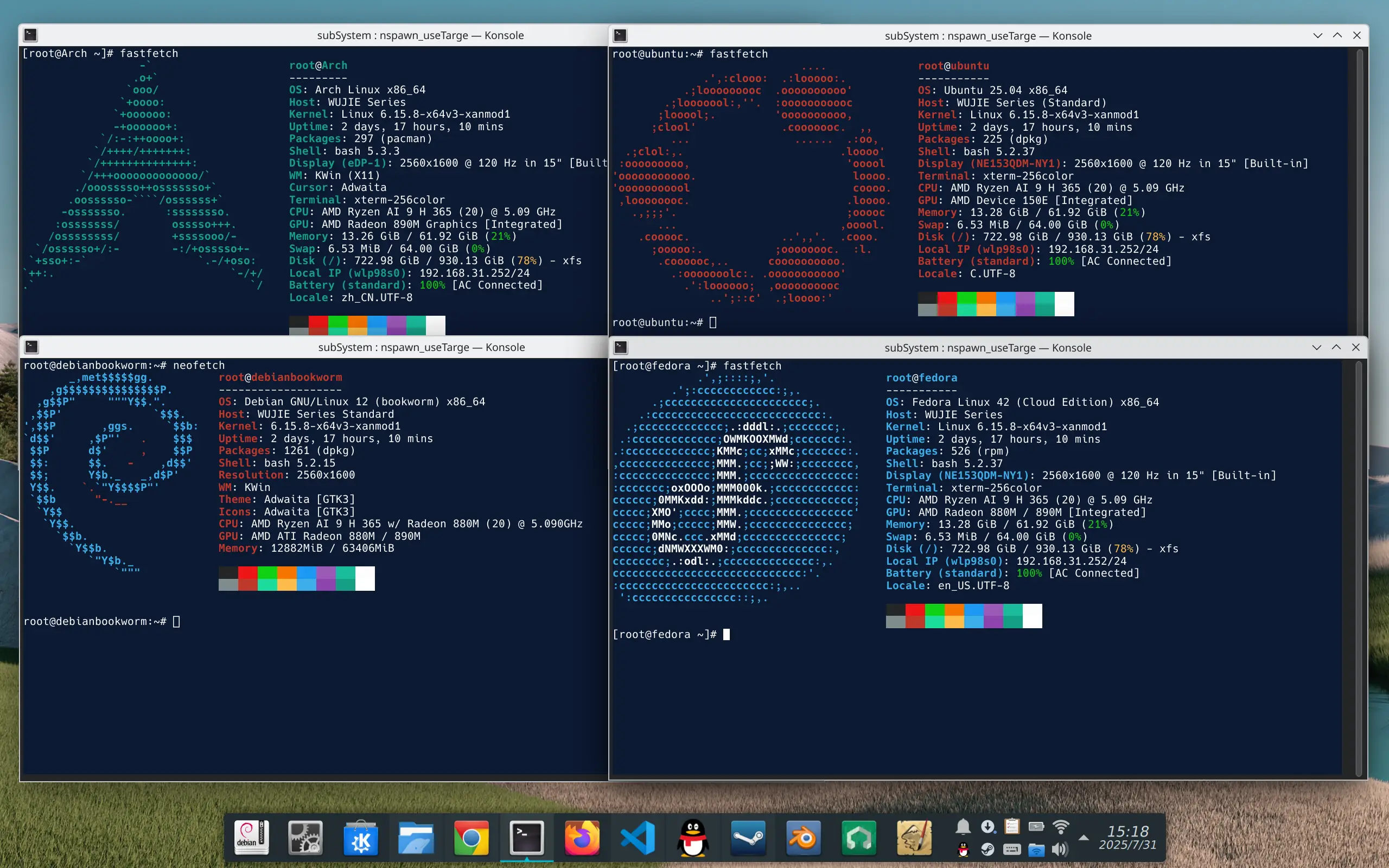Click "Theme: Adwaita [GTK3]" line
Screen dimensions: 1389x868
pyautogui.click(x=287, y=499)
